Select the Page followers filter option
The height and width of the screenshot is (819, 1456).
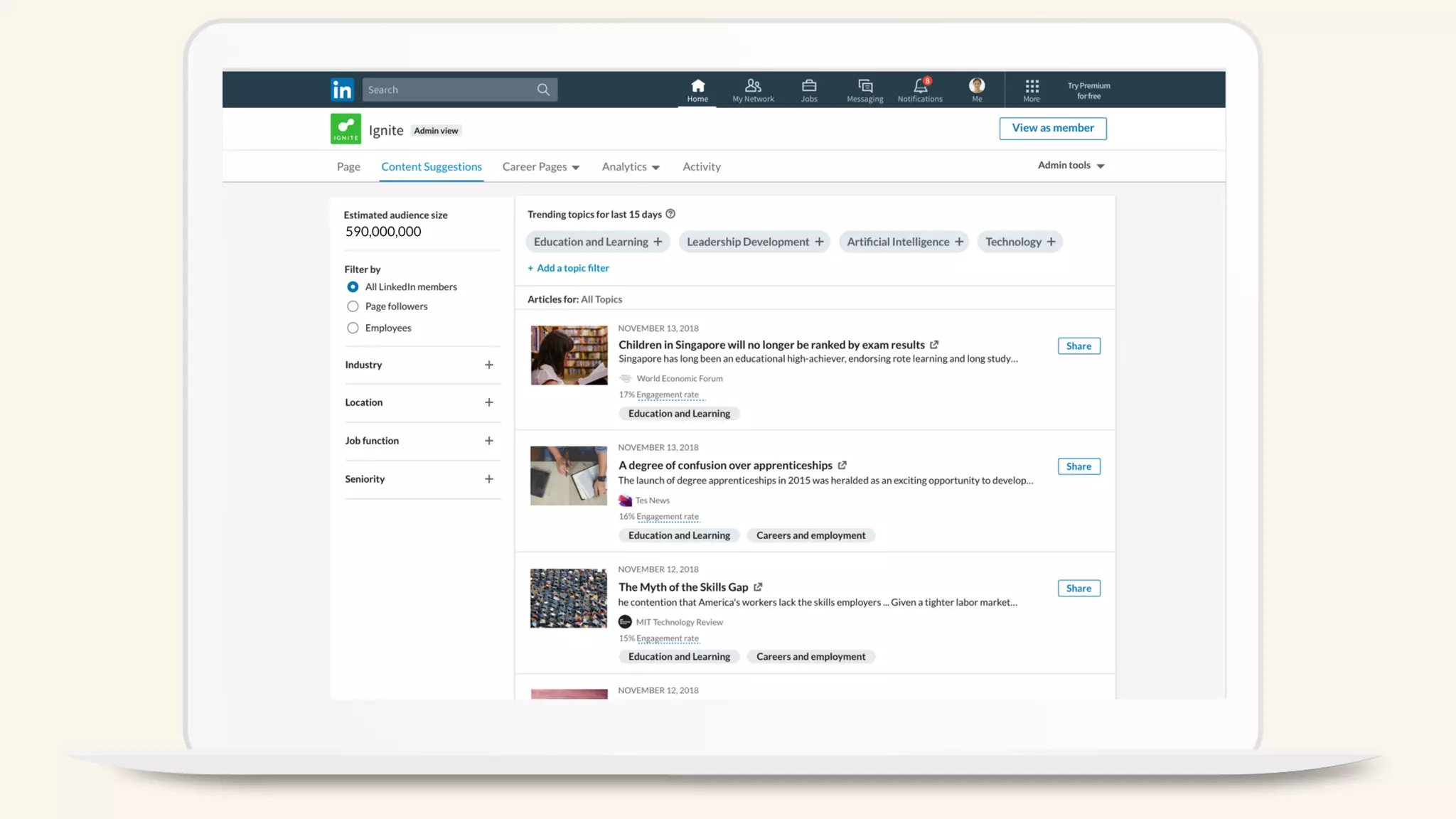point(353,306)
